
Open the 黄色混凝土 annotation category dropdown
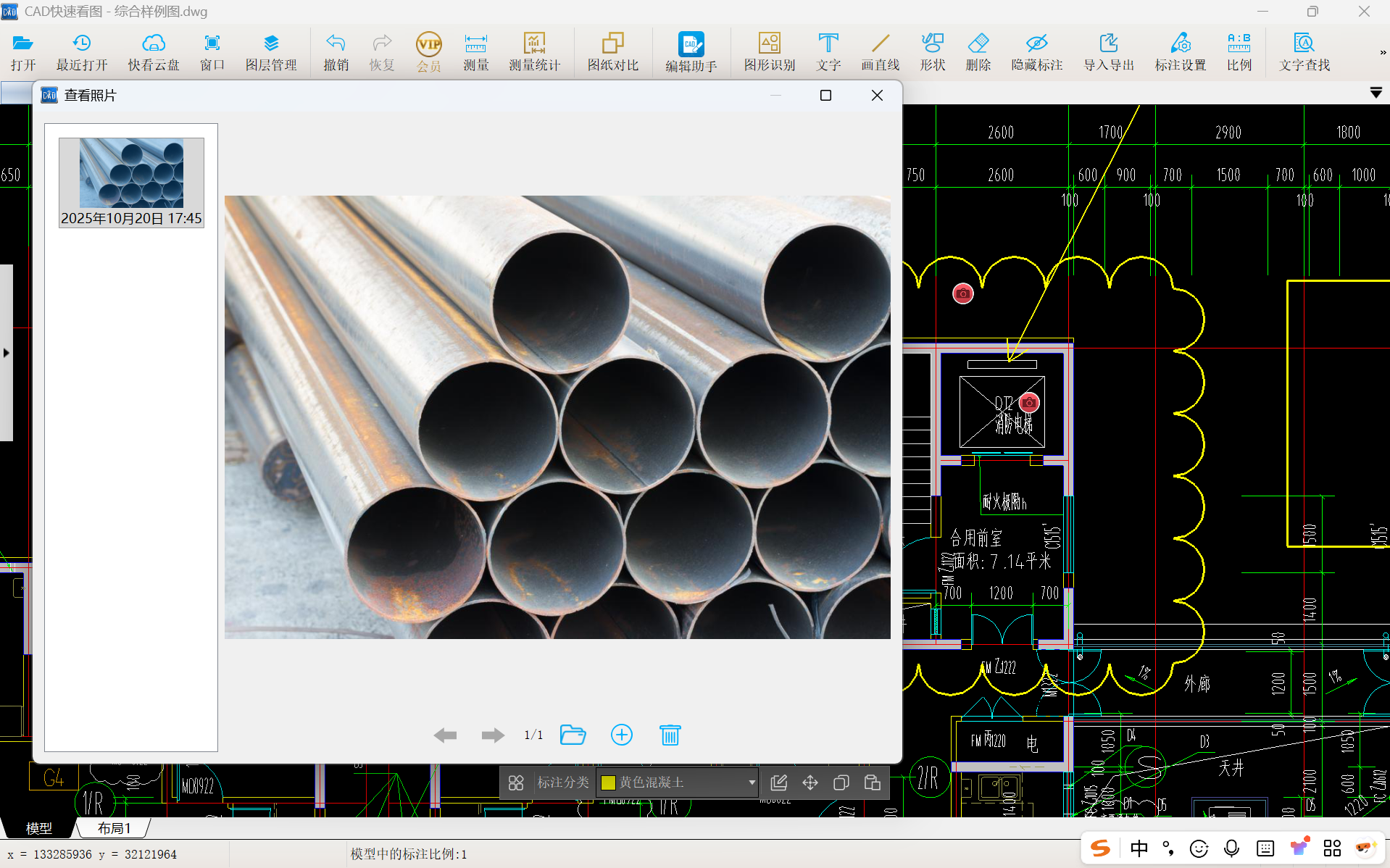pyautogui.click(x=677, y=783)
